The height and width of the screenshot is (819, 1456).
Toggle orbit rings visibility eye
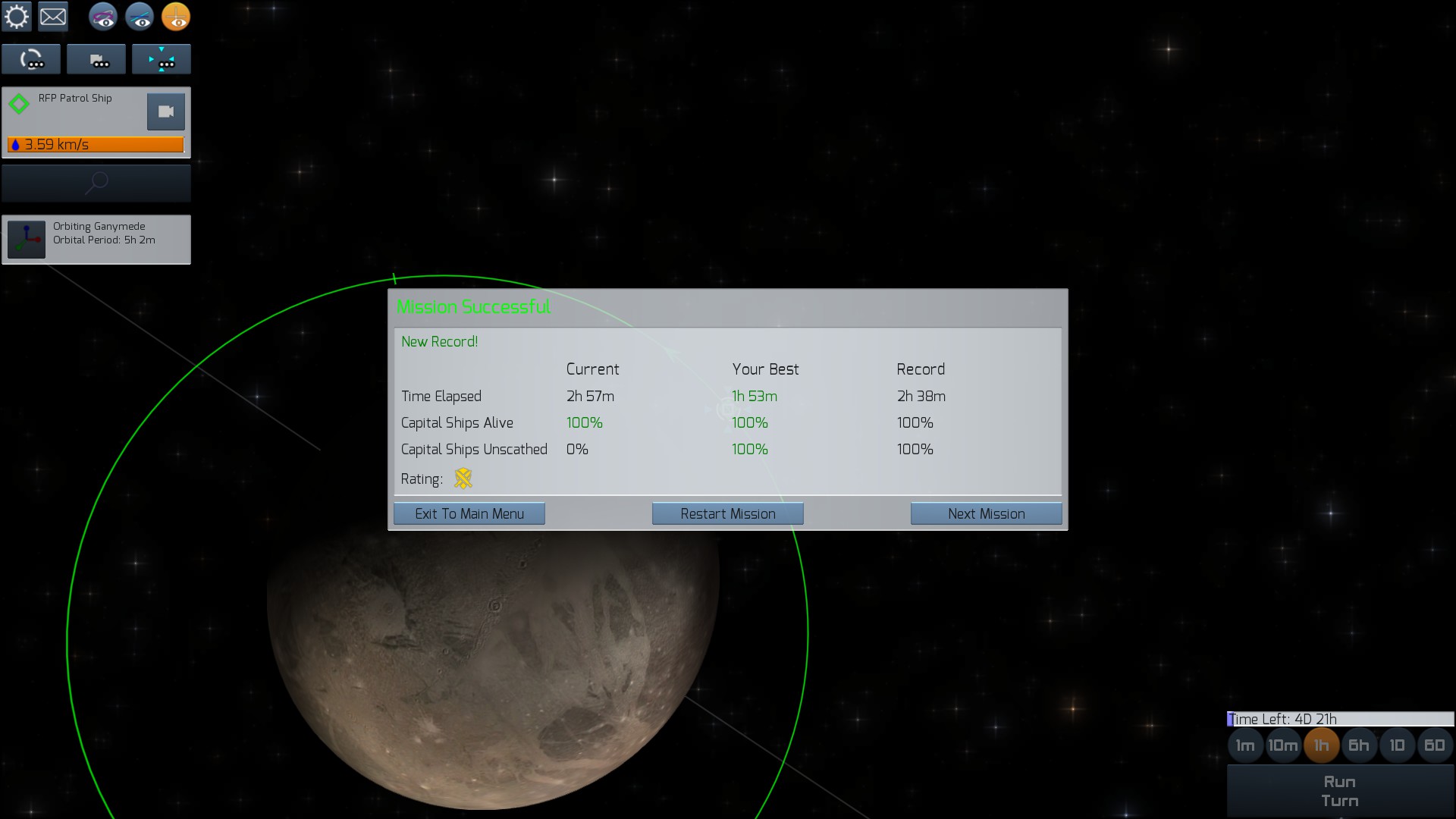pos(103,17)
